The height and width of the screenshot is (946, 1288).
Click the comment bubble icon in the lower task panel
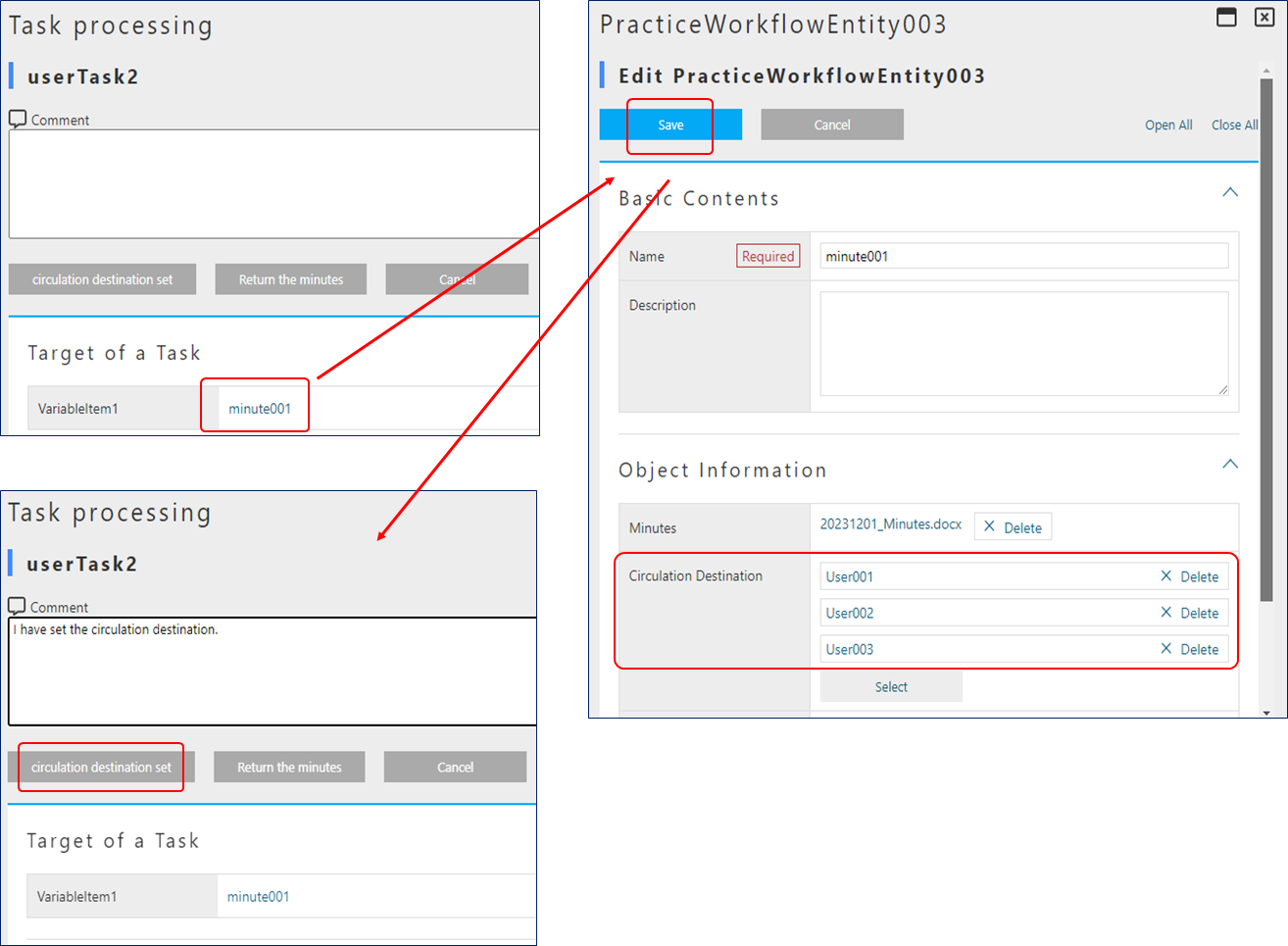click(x=17, y=607)
